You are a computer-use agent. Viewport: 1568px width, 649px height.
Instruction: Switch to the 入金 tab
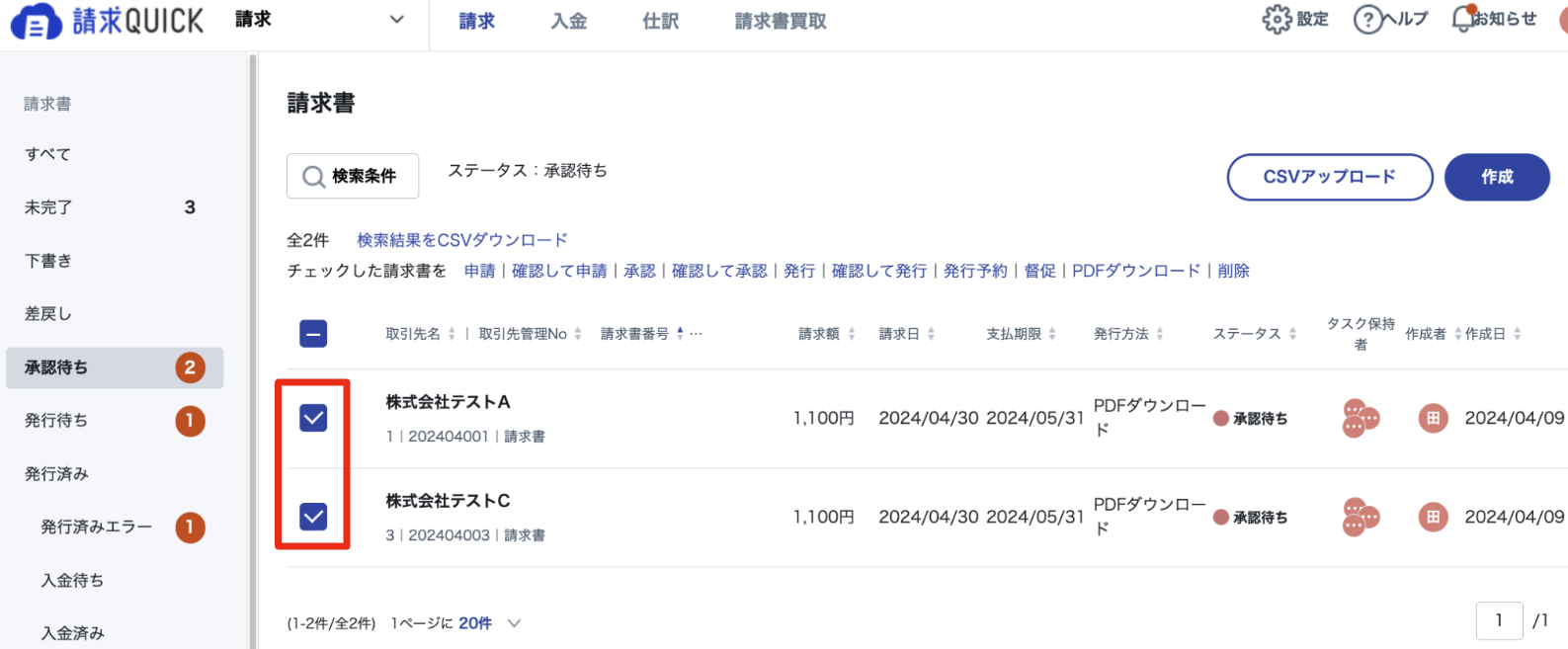click(x=569, y=21)
